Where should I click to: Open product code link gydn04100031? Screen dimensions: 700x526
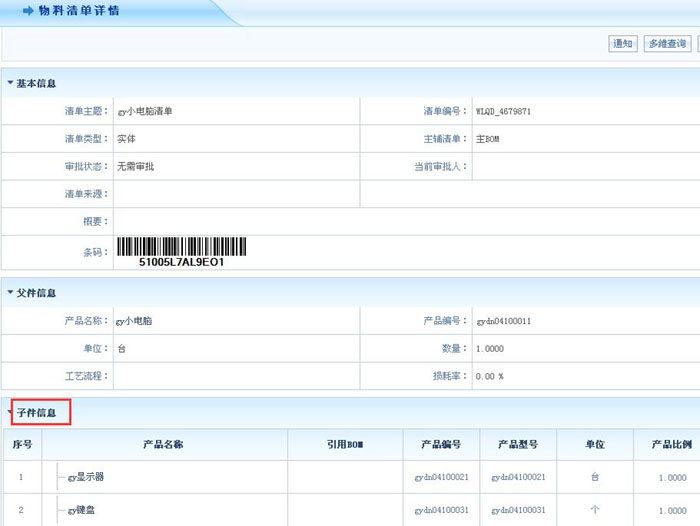coord(441,511)
